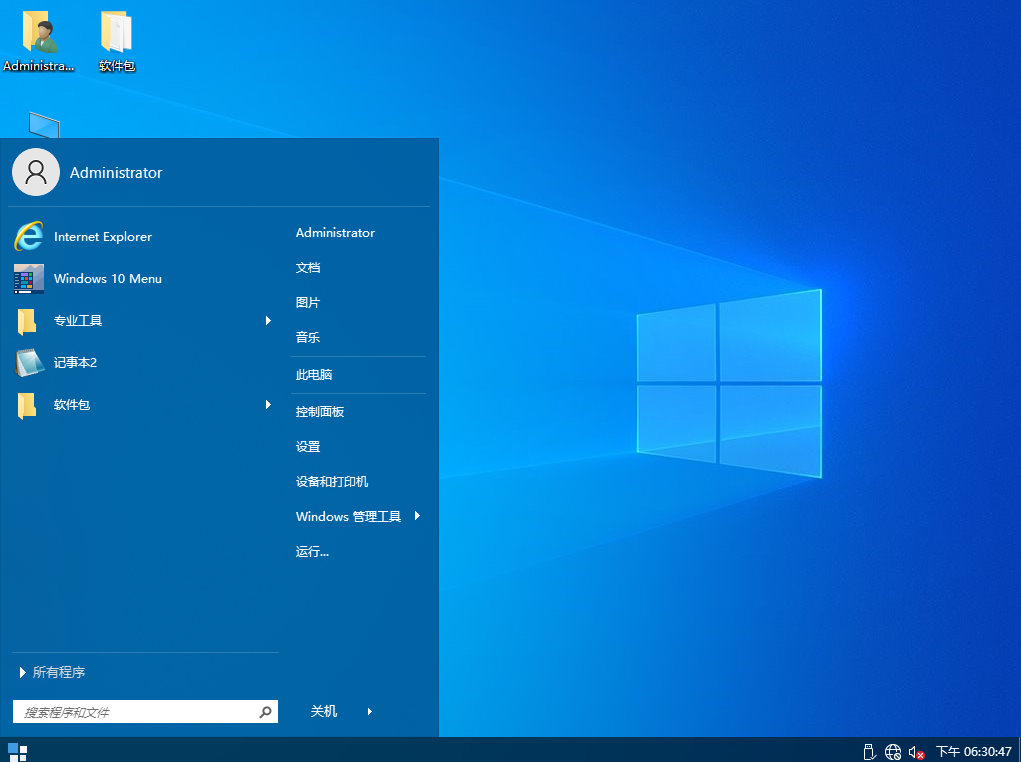
Task: Click the muted volume tray icon
Action: 916,752
